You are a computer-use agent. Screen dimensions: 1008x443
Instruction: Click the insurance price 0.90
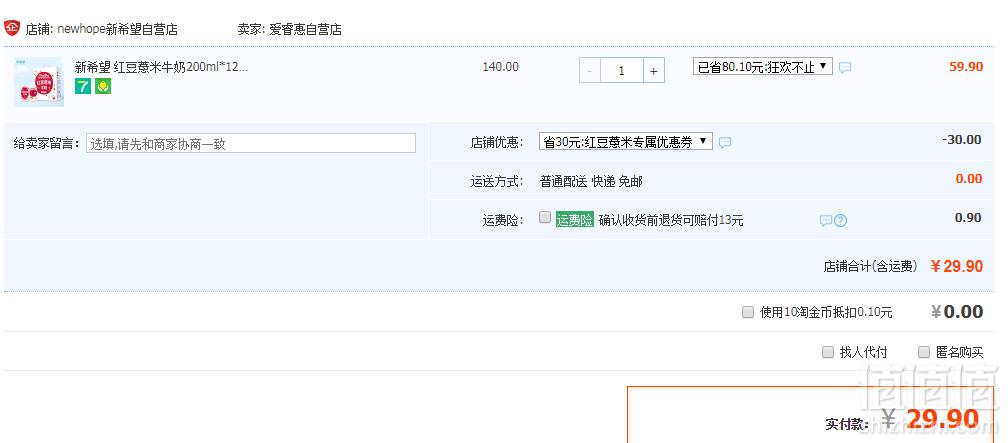(968, 218)
